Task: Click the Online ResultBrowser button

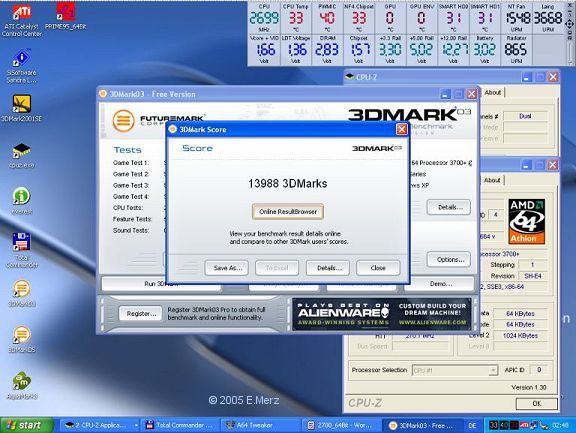Action: coord(288,212)
